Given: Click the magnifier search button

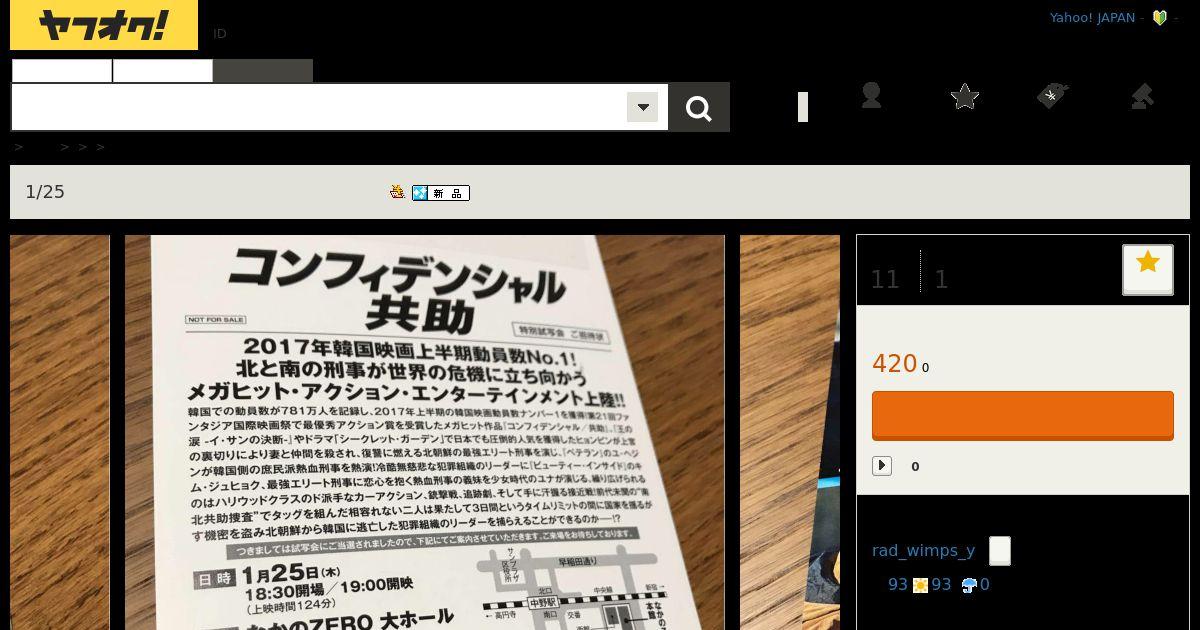Looking at the screenshot, I should tap(699, 107).
